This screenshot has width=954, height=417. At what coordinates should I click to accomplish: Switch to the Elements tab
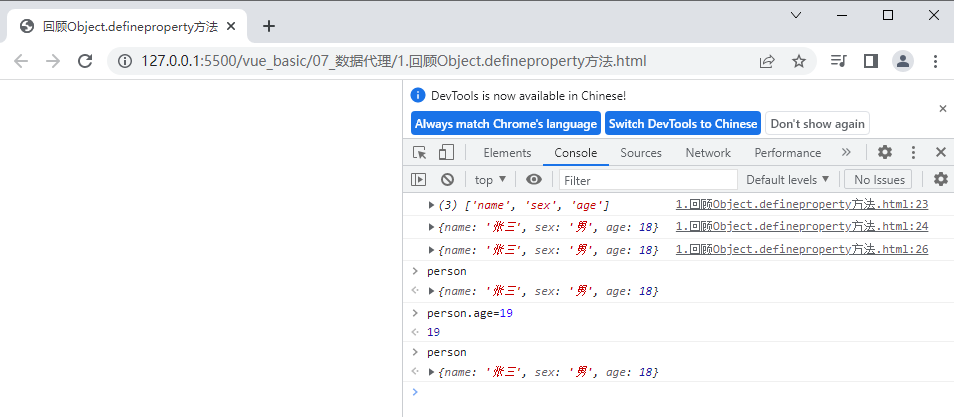click(507, 153)
